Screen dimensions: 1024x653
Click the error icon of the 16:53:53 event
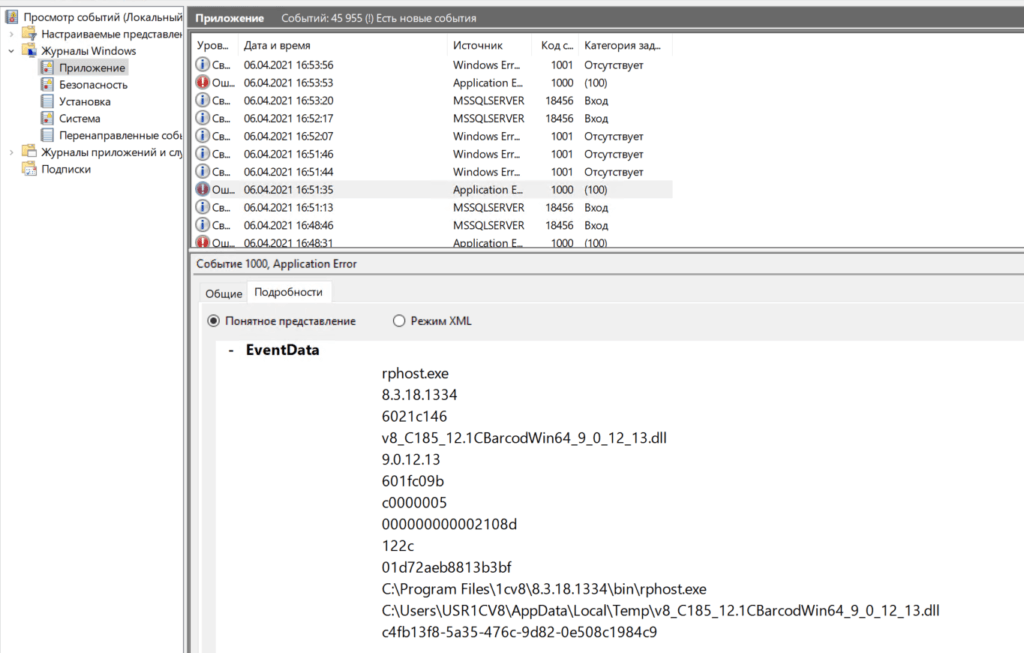[203, 83]
